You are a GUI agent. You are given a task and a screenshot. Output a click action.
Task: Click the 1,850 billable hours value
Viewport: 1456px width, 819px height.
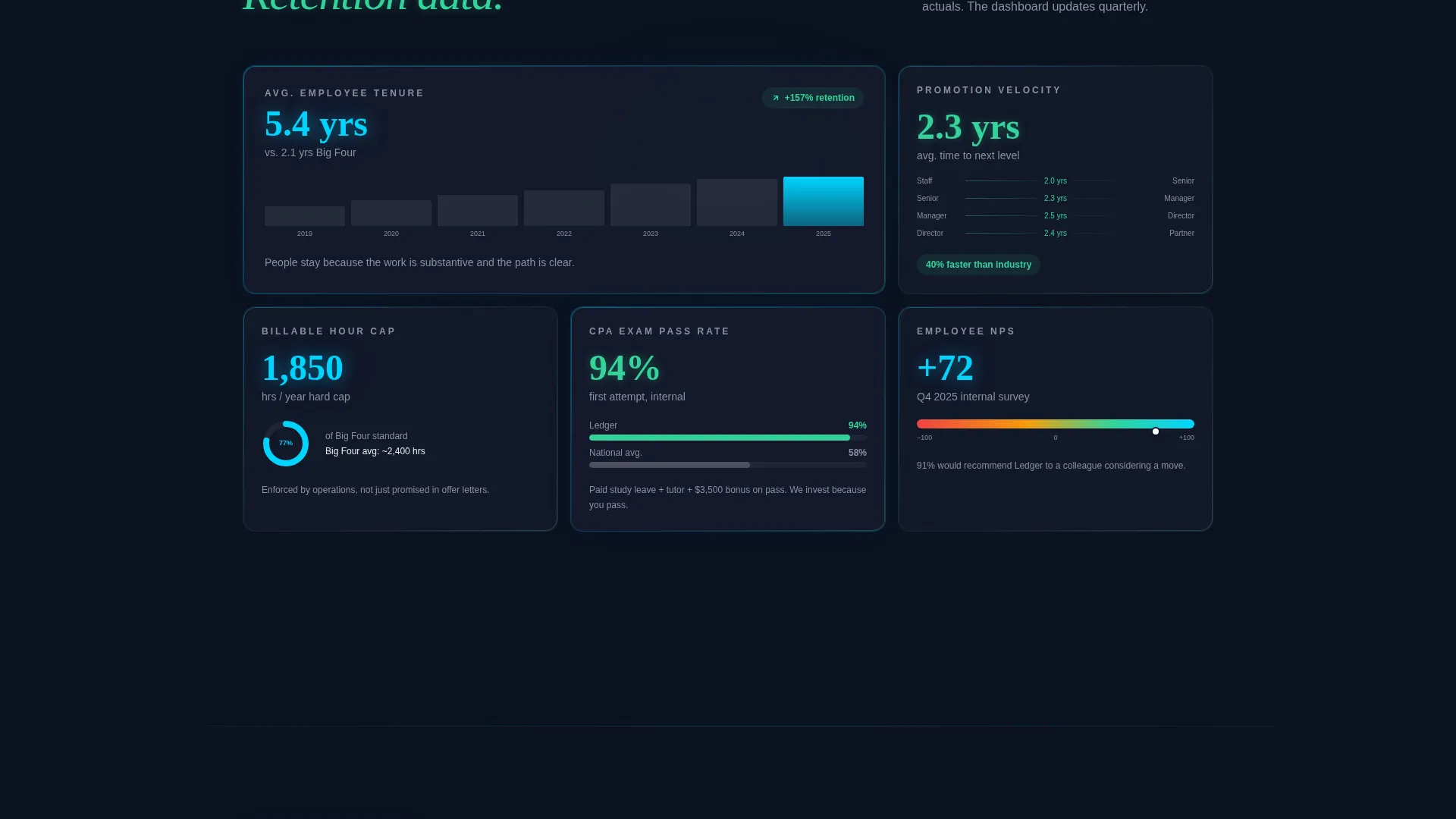[303, 368]
